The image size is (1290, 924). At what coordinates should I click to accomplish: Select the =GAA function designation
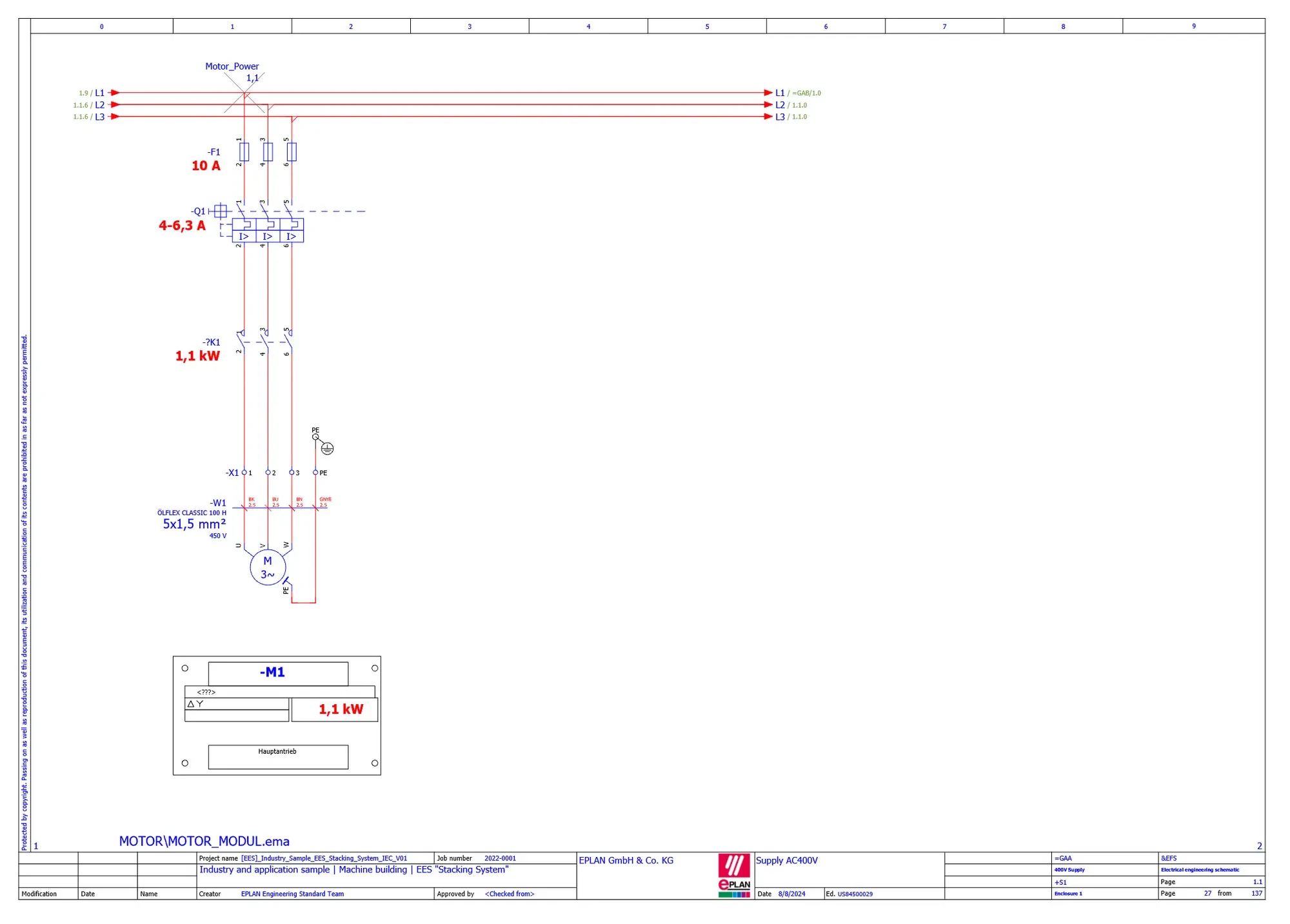click(1063, 858)
